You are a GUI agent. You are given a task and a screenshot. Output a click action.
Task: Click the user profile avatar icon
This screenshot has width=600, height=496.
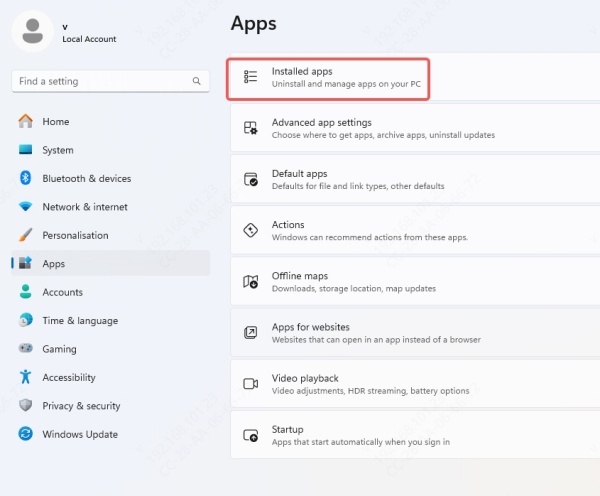click(x=33, y=31)
